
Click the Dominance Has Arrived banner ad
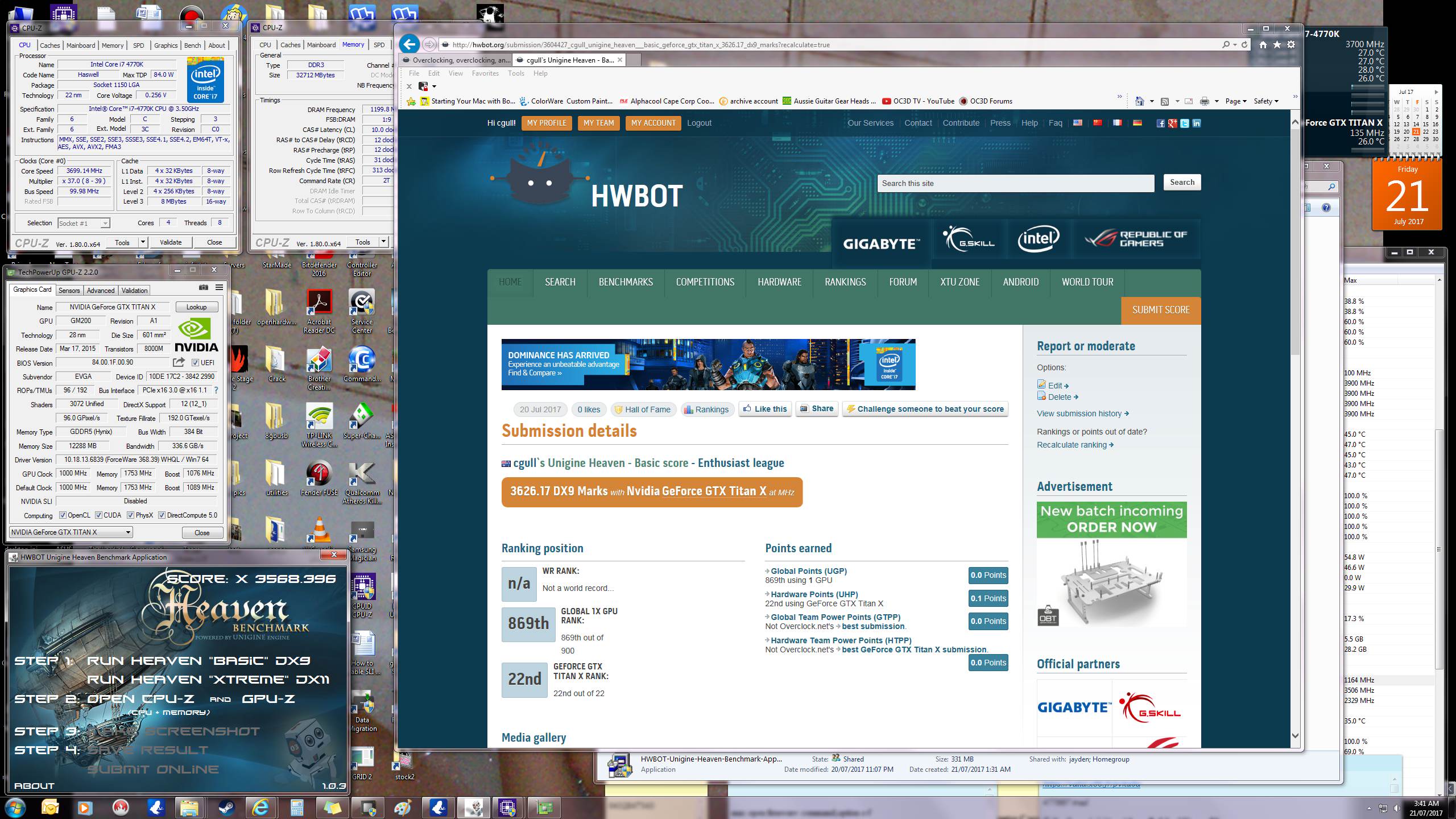tap(708, 365)
